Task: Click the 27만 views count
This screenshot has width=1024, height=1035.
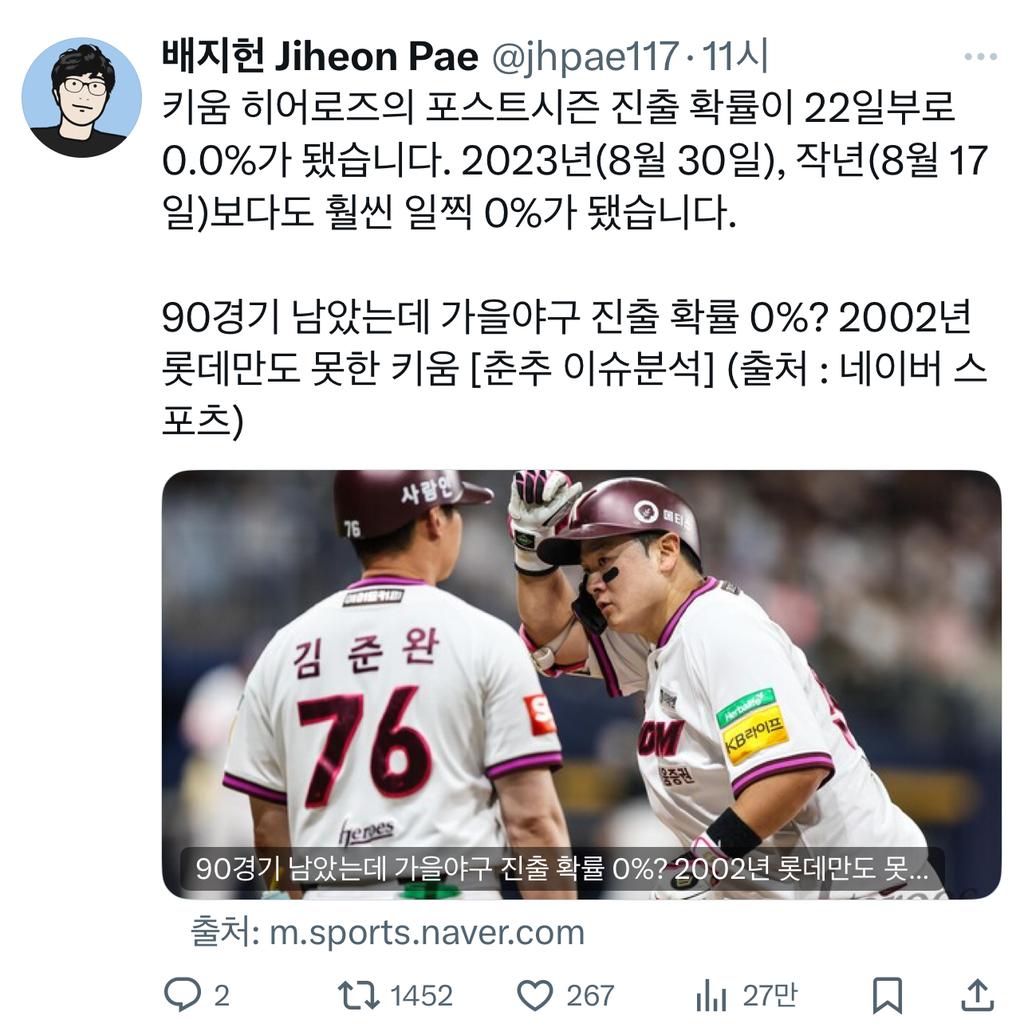Action: pyautogui.click(x=770, y=996)
